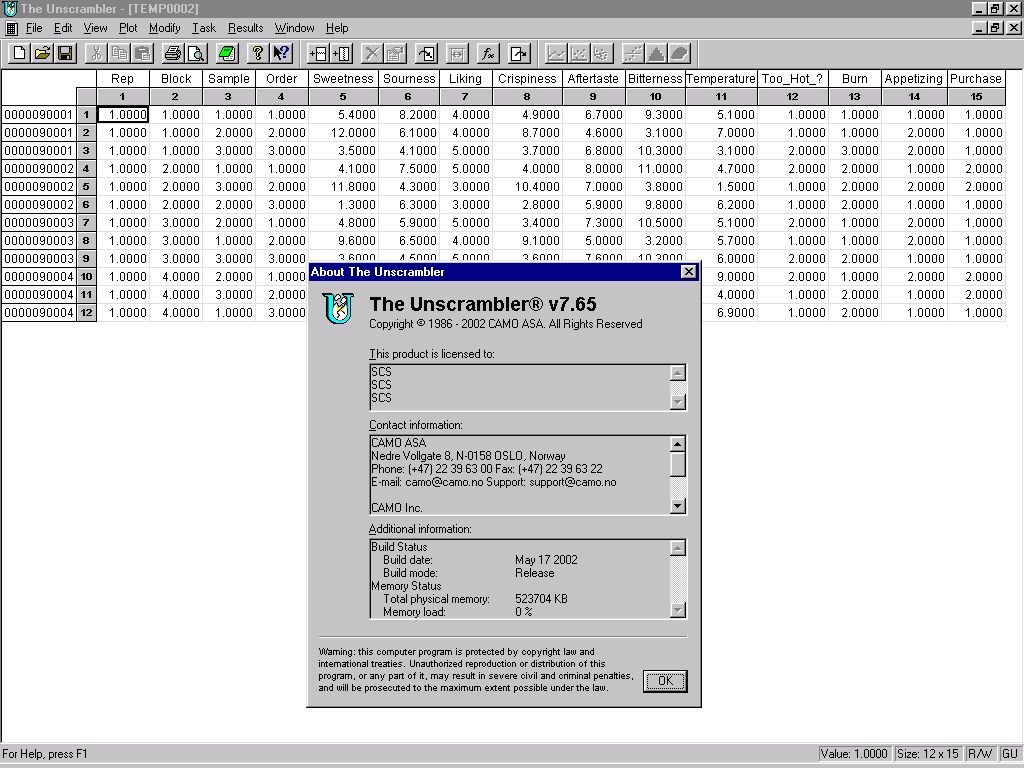The height and width of the screenshot is (768, 1024).
Task: Select the Purchase column header
Action: click(x=976, y=79)
